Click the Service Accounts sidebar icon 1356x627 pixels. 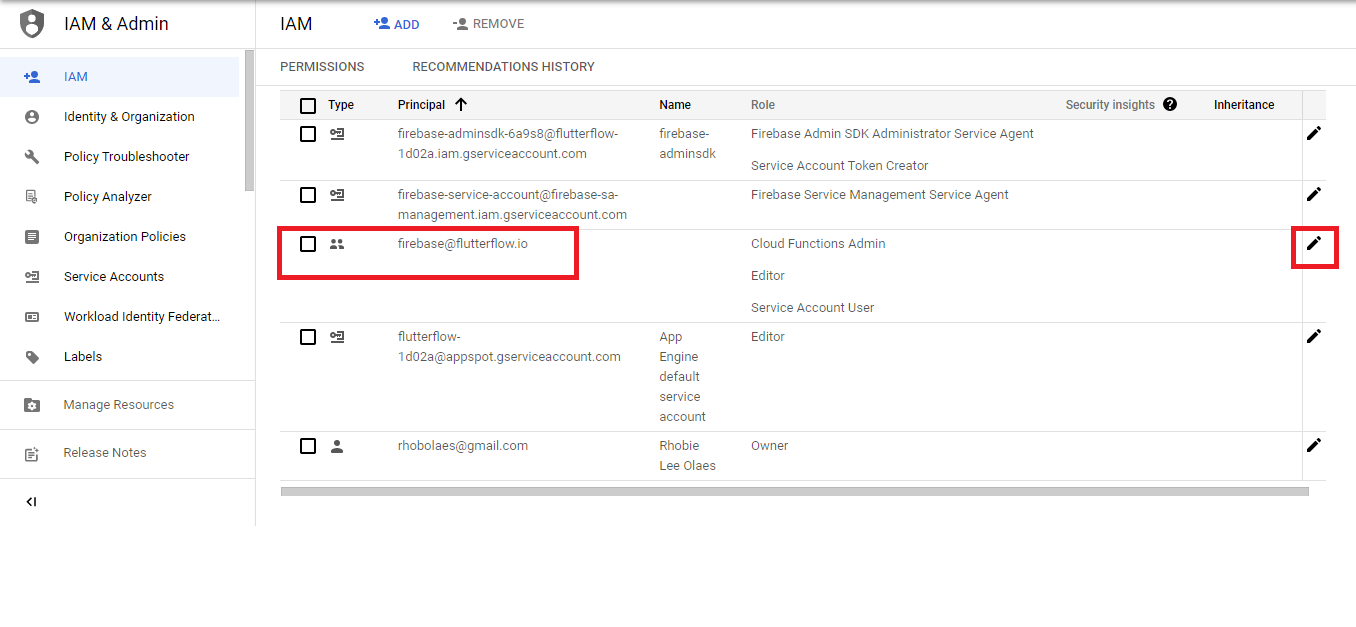click(32, 277)
